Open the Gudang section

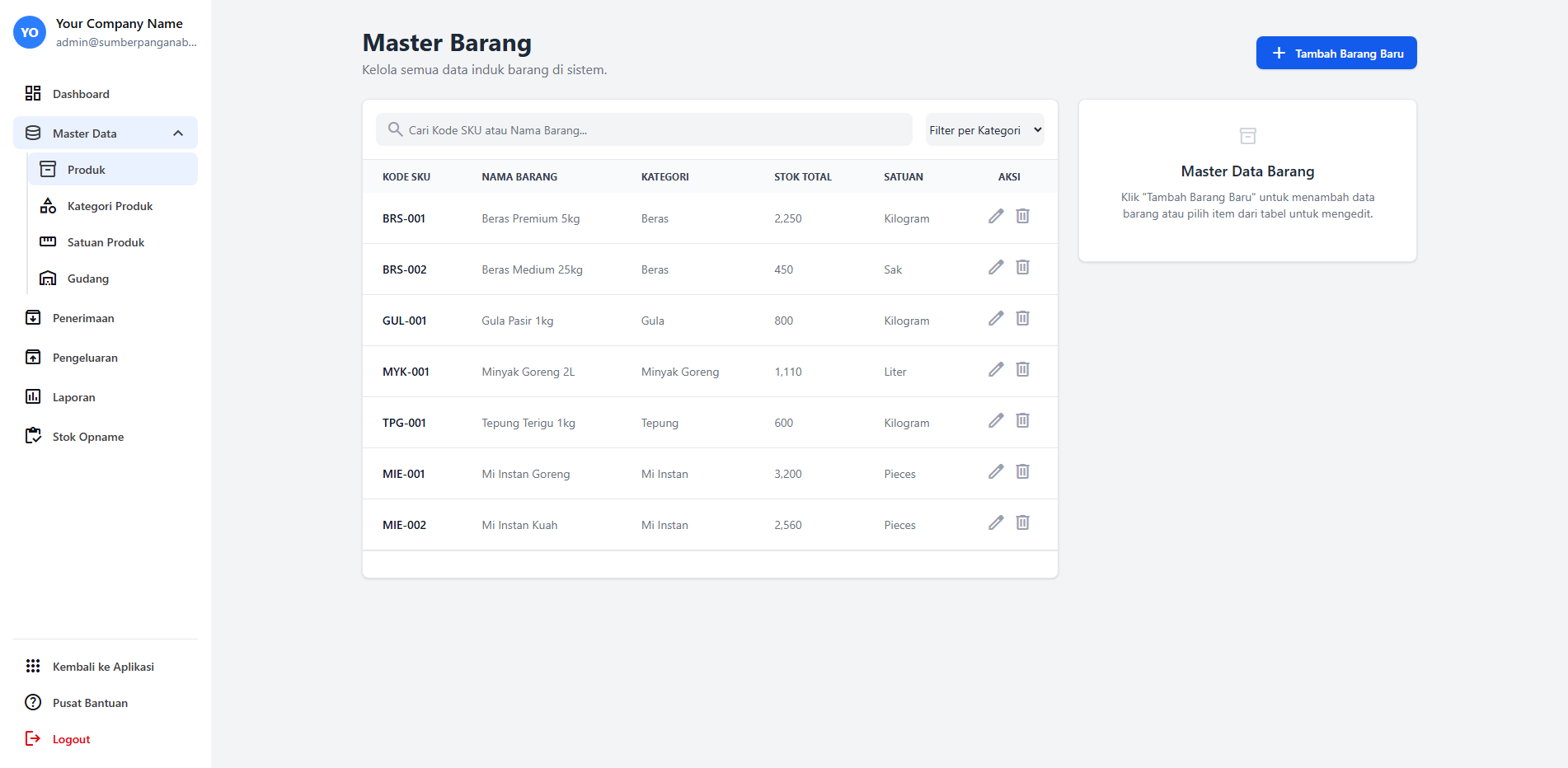coord(87,279)
